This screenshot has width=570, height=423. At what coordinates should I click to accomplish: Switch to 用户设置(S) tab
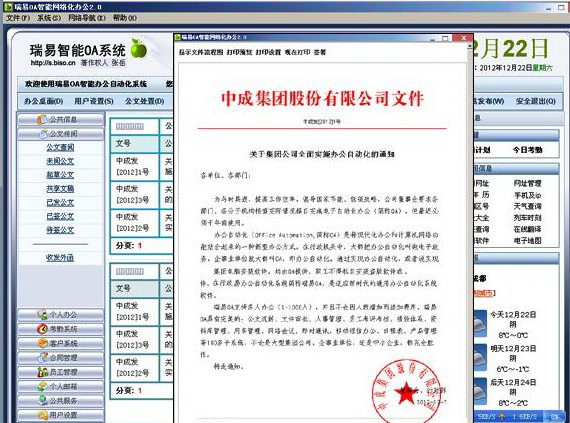(x=94, y=101)
